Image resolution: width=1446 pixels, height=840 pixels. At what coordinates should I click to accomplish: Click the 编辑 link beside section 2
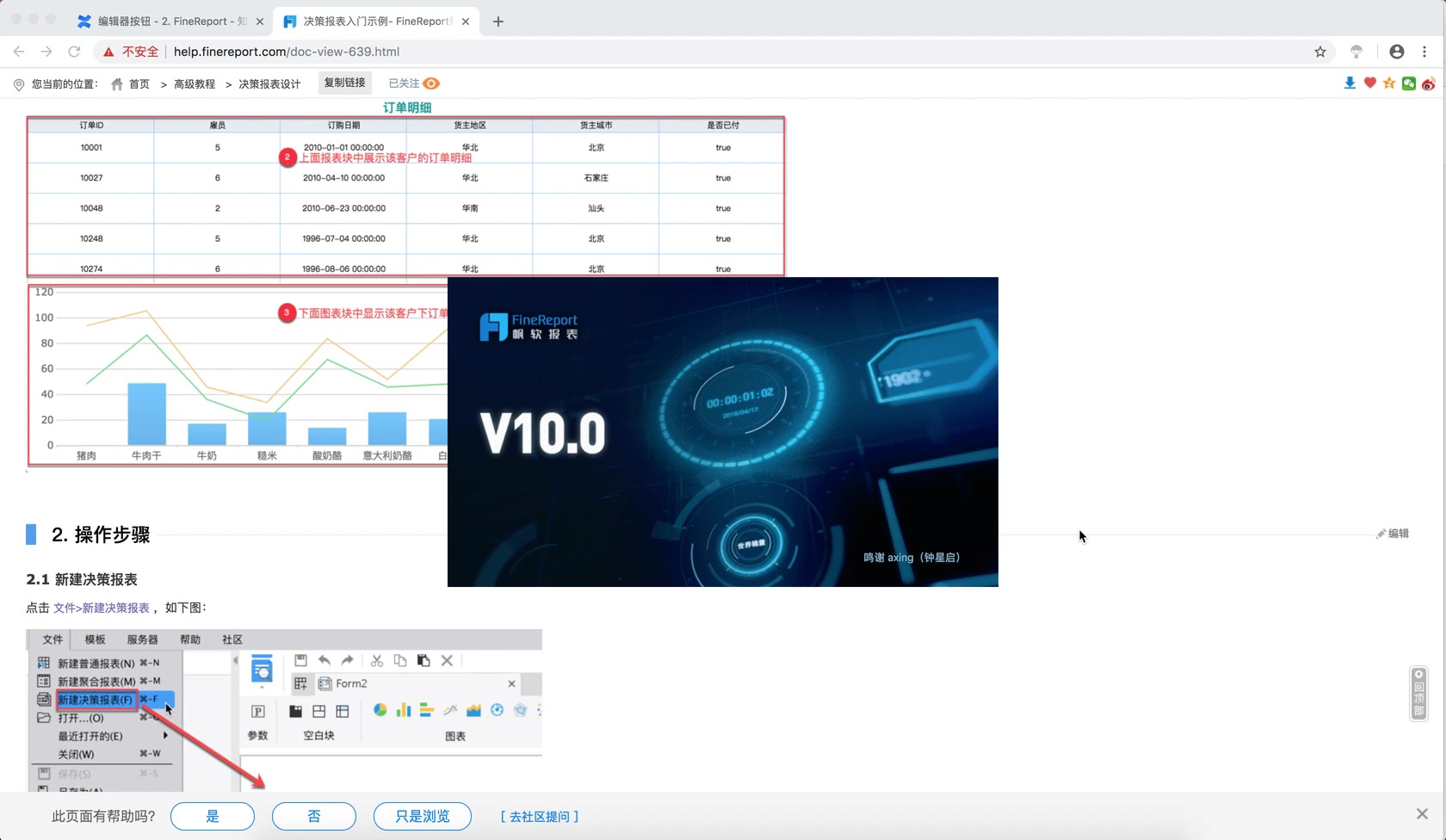pyautogui.click(x=1393, y=534)
